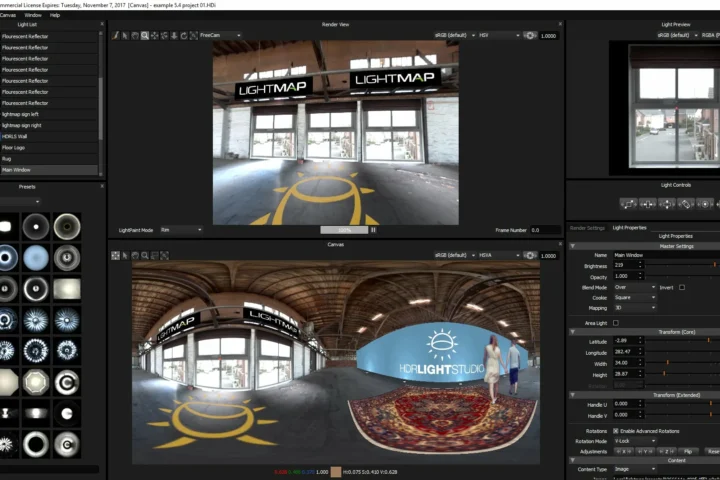This screenshot has height=480, width=720.
Task: Click the Frame Number input field
Action: click(x=545, y=230)
